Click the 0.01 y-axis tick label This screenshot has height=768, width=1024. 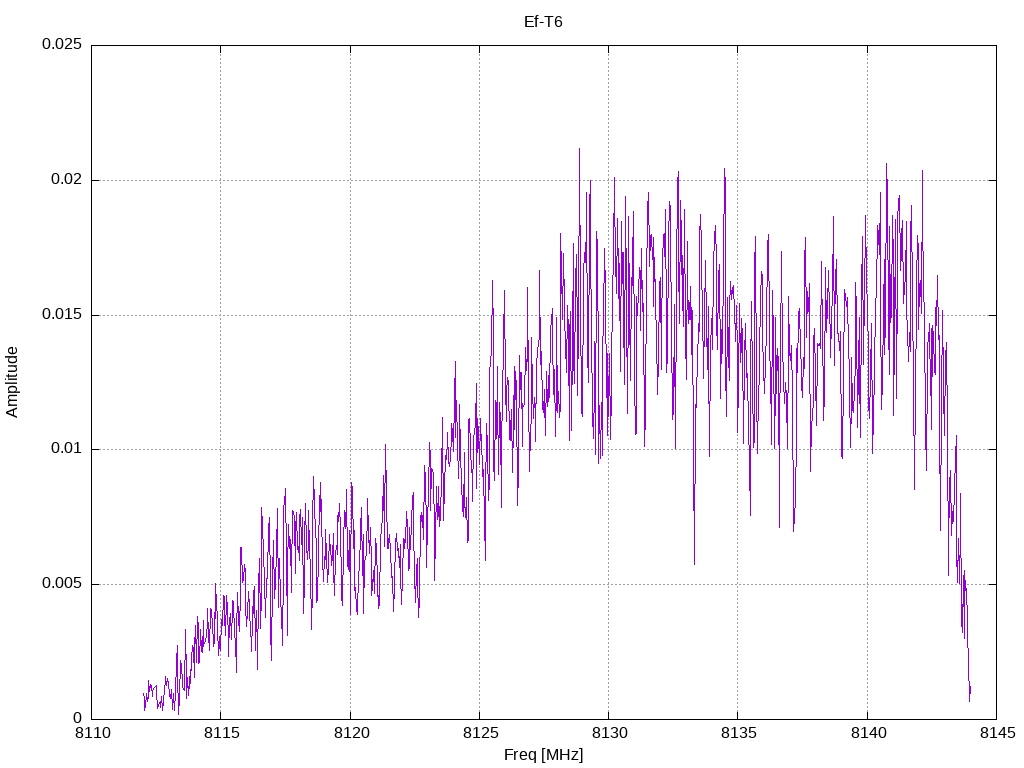coord(67,449)
